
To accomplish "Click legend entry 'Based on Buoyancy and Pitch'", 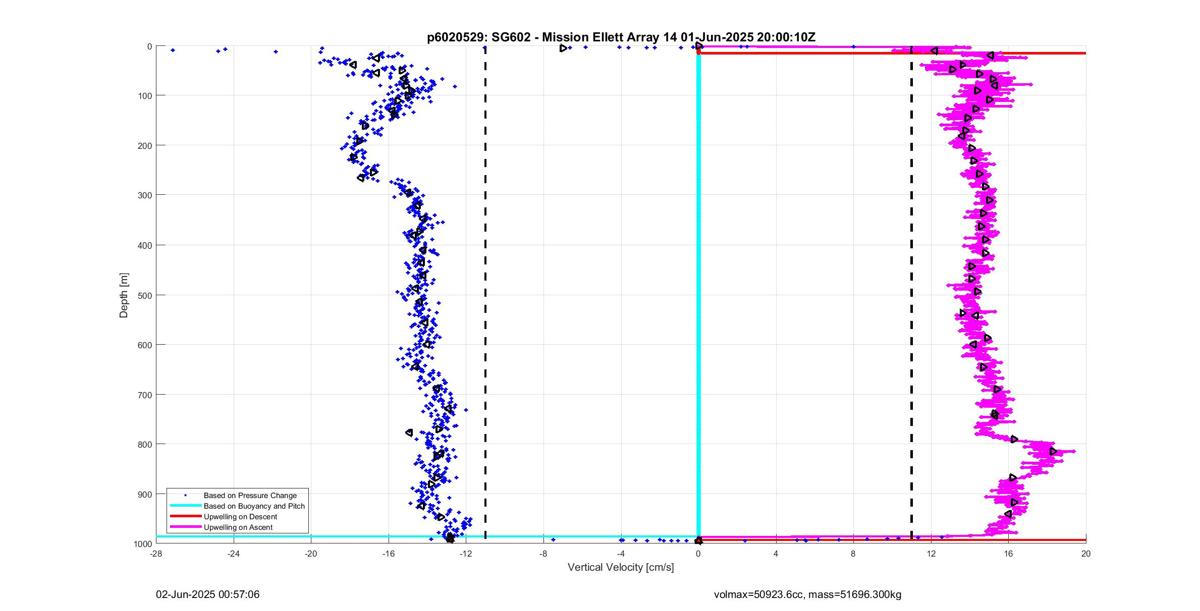I will [254, 506].
